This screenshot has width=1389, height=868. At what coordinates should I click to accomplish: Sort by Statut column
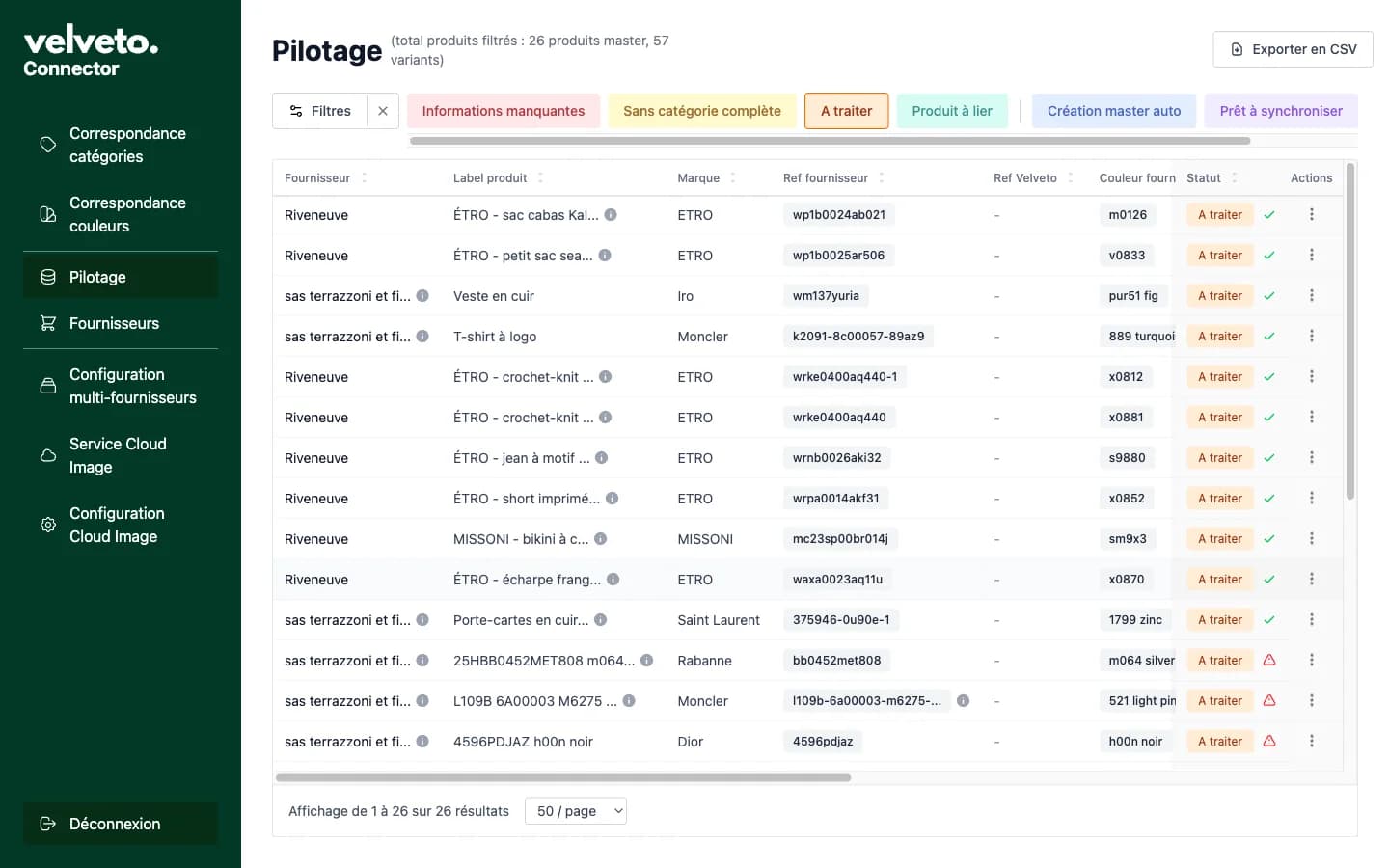click(x=1235, y=177)
